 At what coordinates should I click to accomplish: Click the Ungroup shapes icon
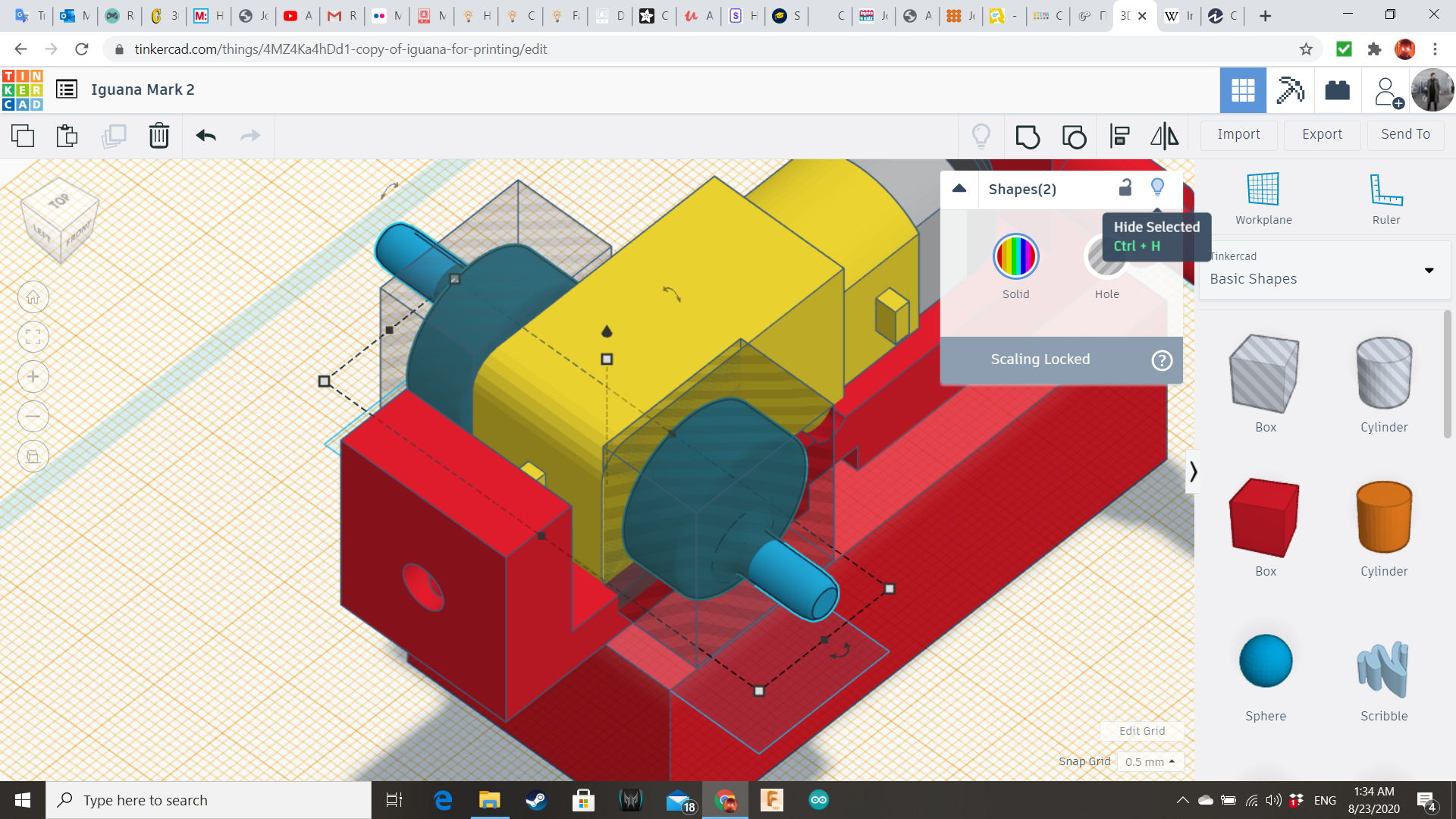tap(1074, 136)
